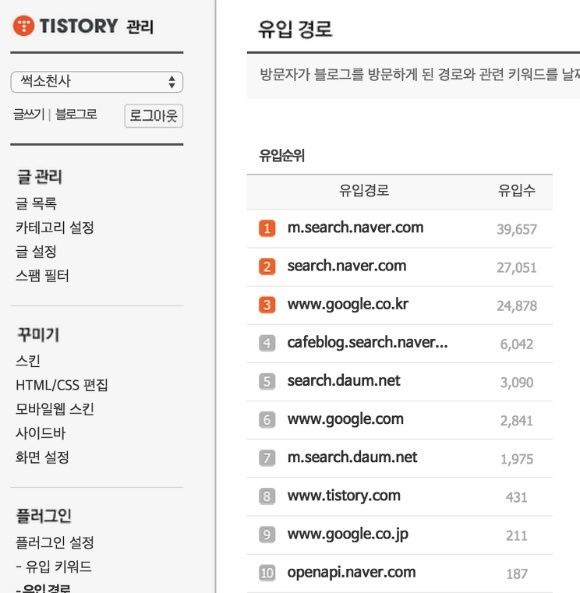The height and width of the screenshot is (593, 580).
Task: Select www.google.co.jp referrer entry
Action: coord(348,534)
